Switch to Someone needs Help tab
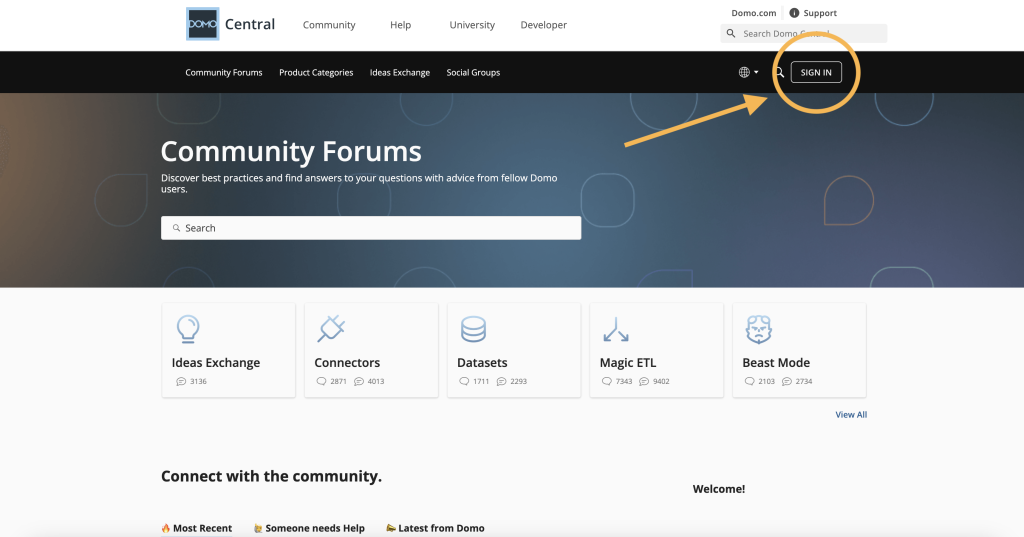The height and width of the screenshot is (537, 1024). click(309, 528)
